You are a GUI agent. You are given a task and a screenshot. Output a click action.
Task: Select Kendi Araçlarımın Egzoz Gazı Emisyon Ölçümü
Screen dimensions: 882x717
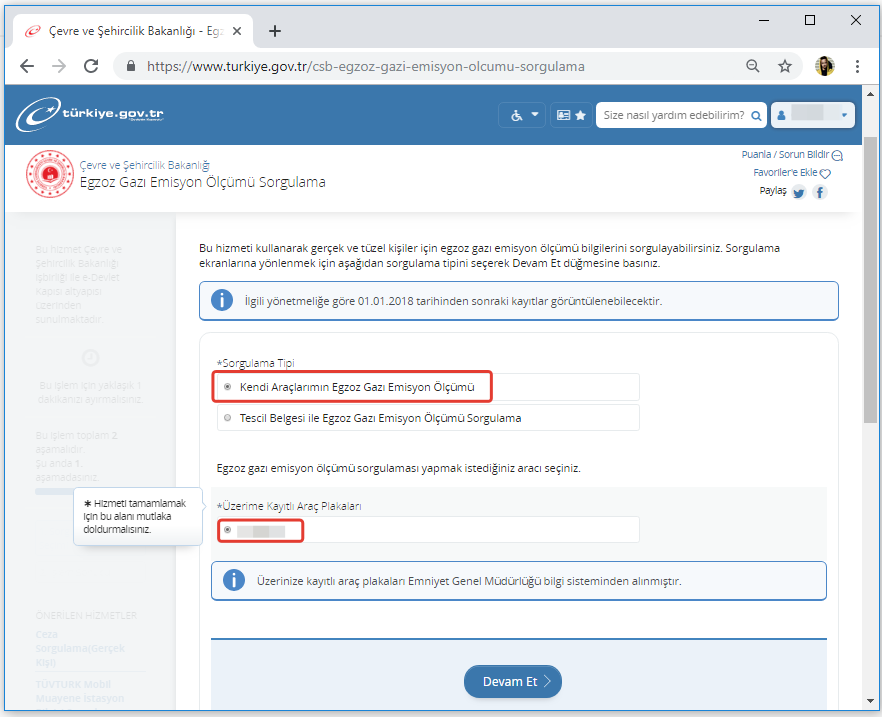pos(229,386)
